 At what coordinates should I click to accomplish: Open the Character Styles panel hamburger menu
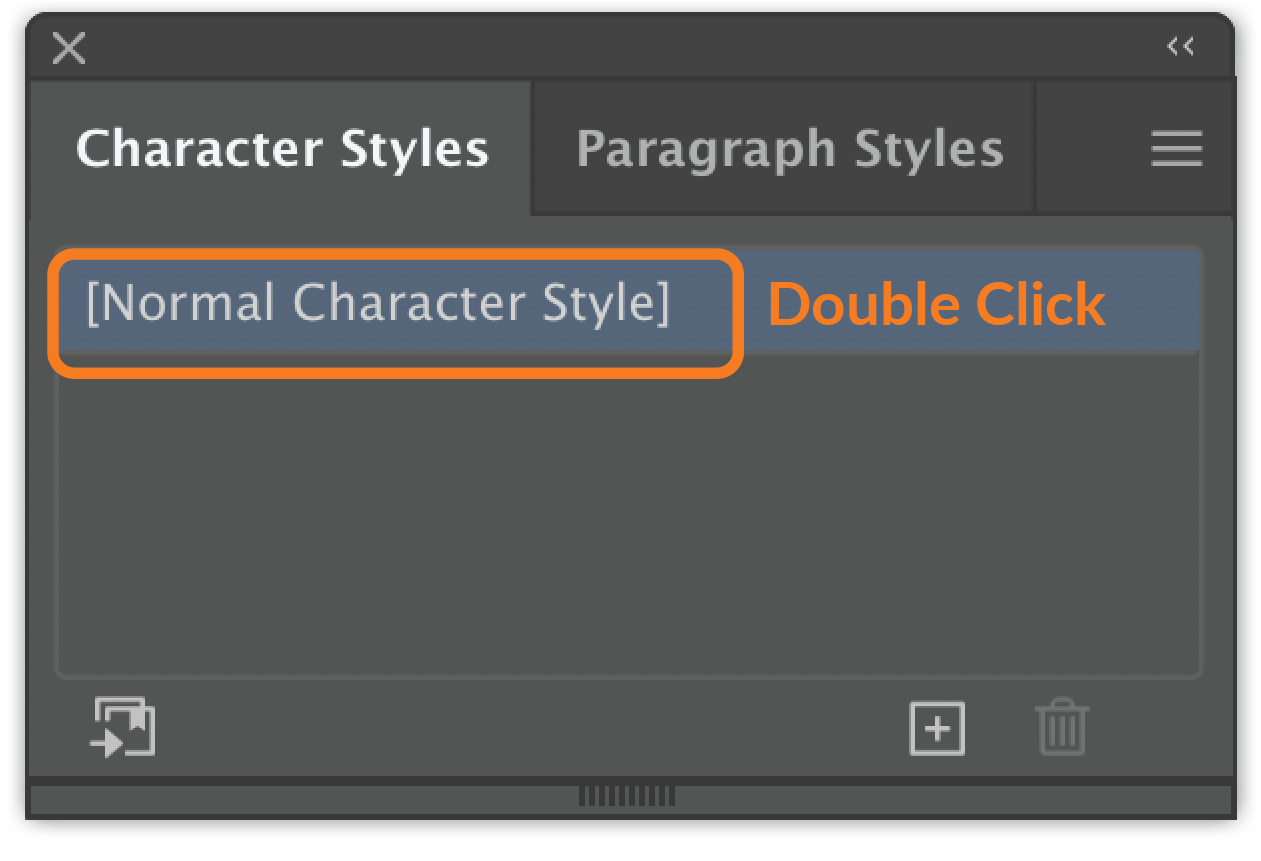pos(1176,148)
